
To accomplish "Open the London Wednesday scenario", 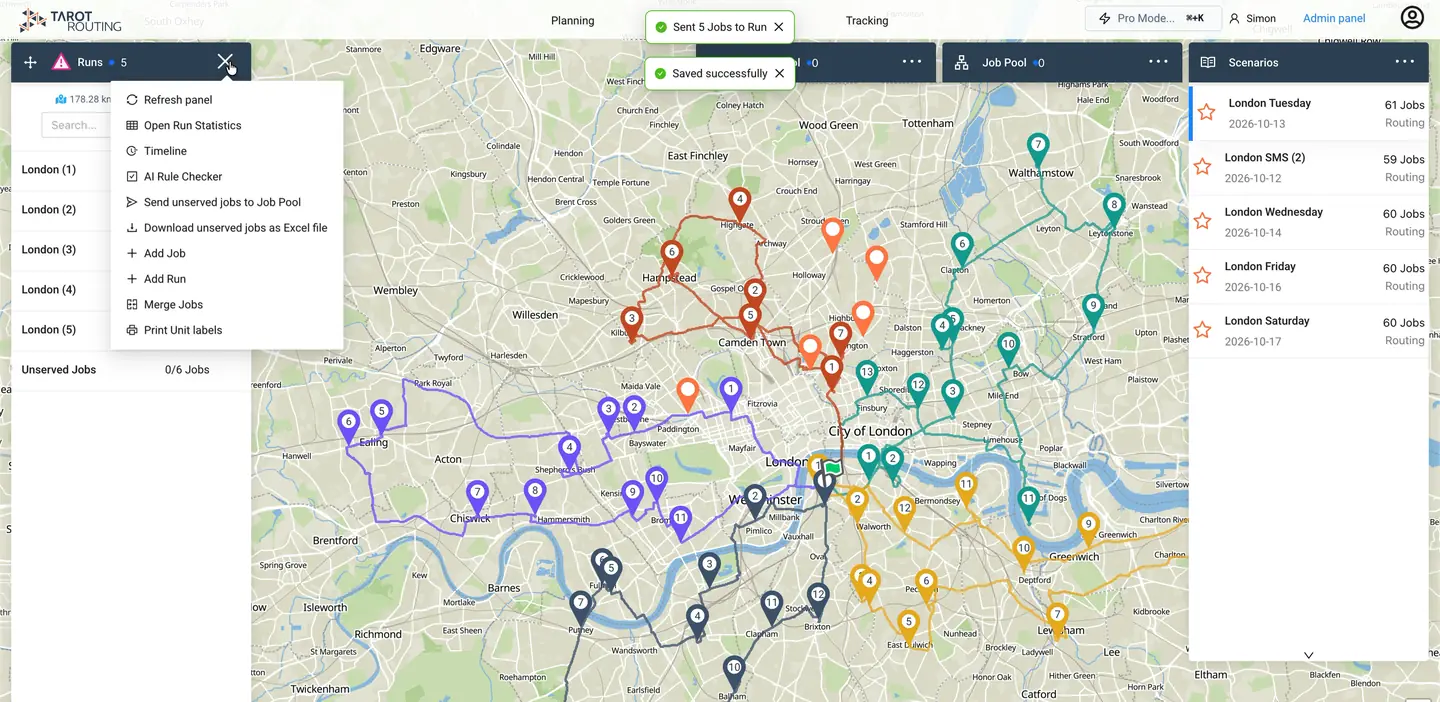I will 1309,222.
